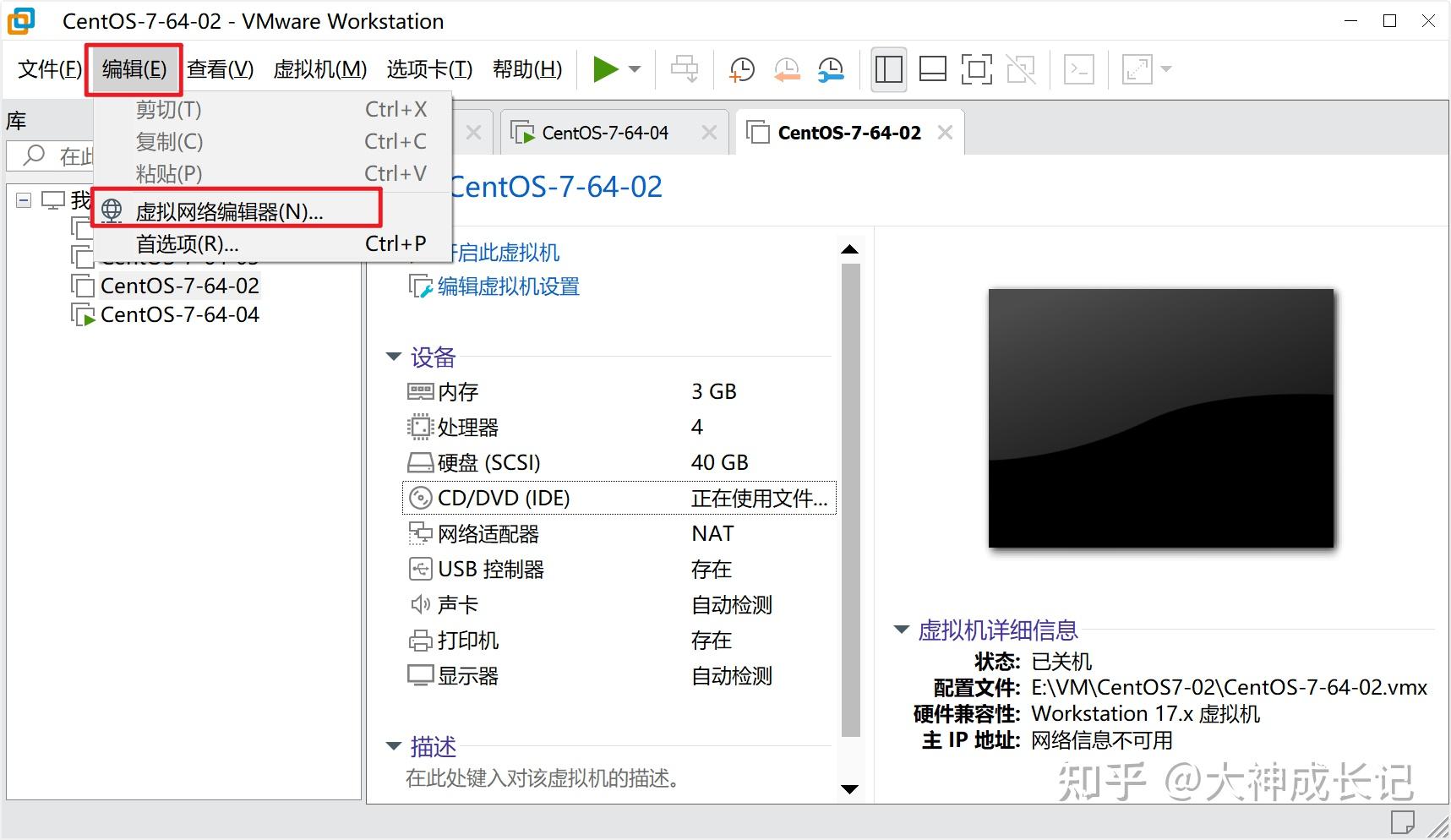The image size is (1451, 840).
Task: Click the 硬盘 (SCSI) hard disk device icon
Action: 420,462
